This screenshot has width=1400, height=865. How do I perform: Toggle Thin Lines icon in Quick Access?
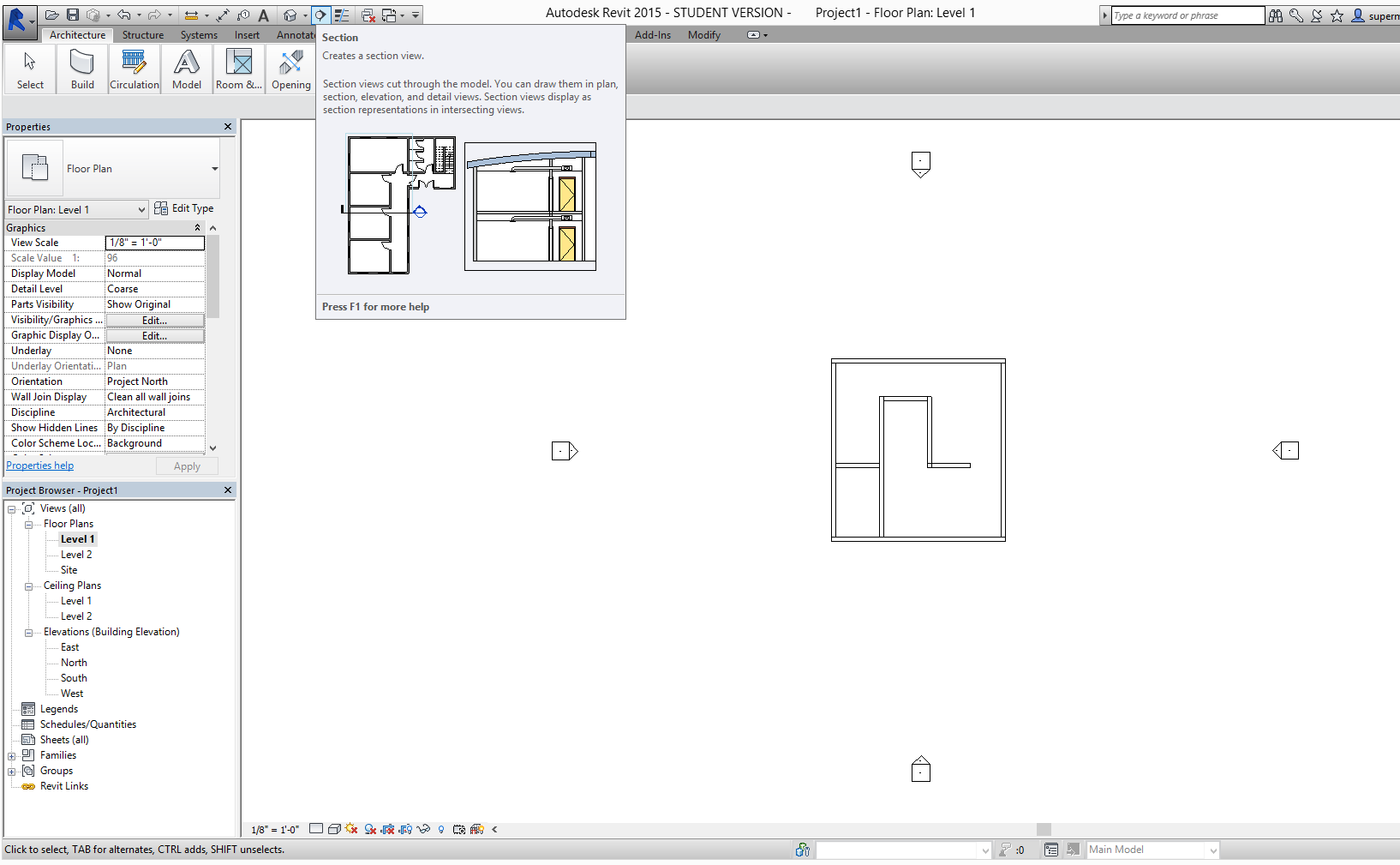pyautogui.click(x=341, y=15)
